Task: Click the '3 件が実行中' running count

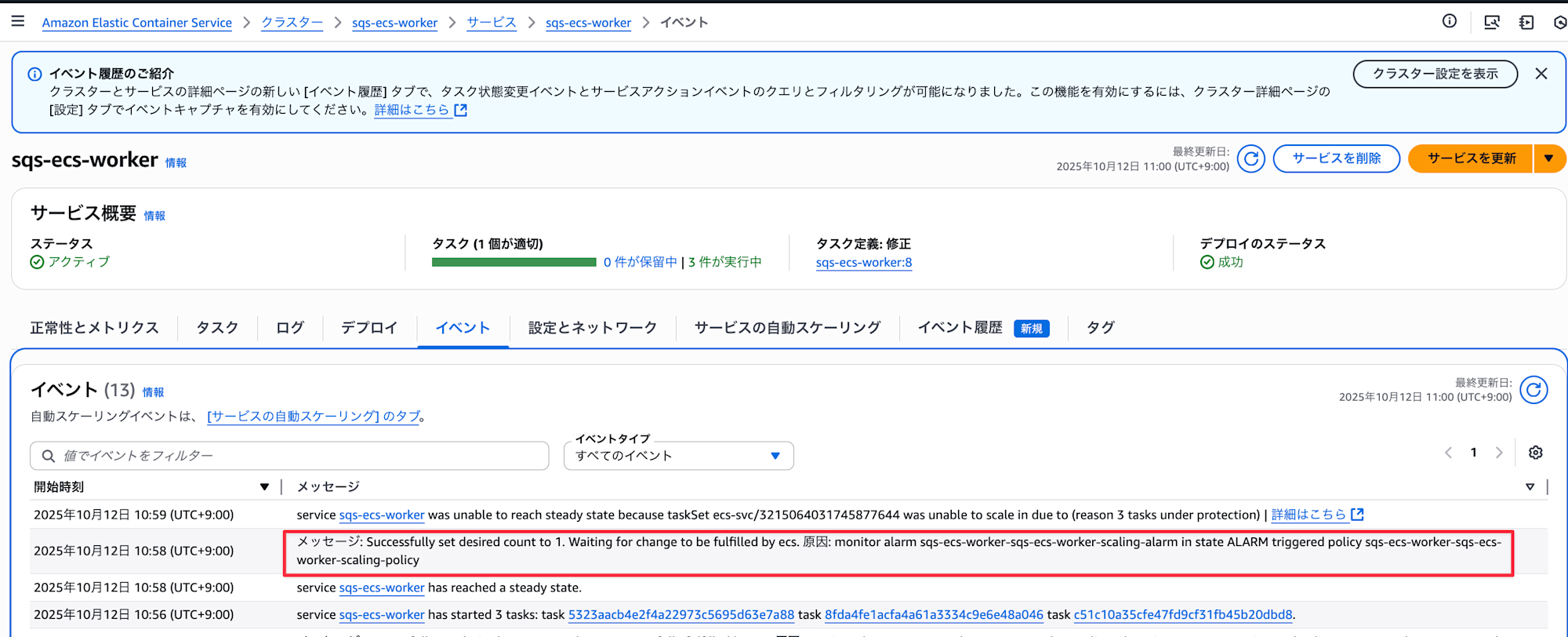Action: pyautogui.click(x=725, y=262)
